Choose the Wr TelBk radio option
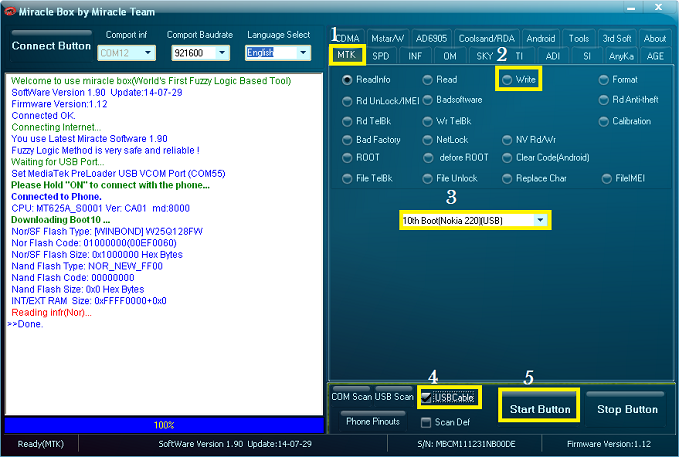679x457 pixels. point(446,121)
